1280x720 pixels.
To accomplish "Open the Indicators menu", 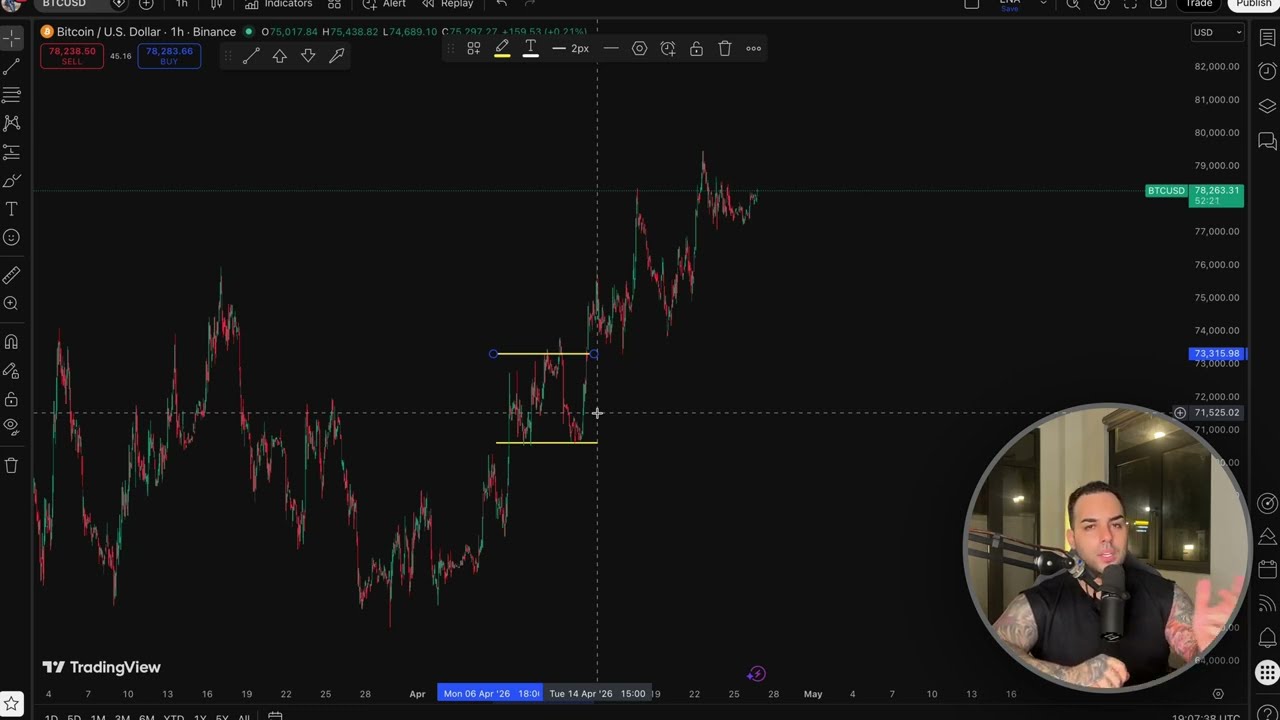I will coord(279,4).
